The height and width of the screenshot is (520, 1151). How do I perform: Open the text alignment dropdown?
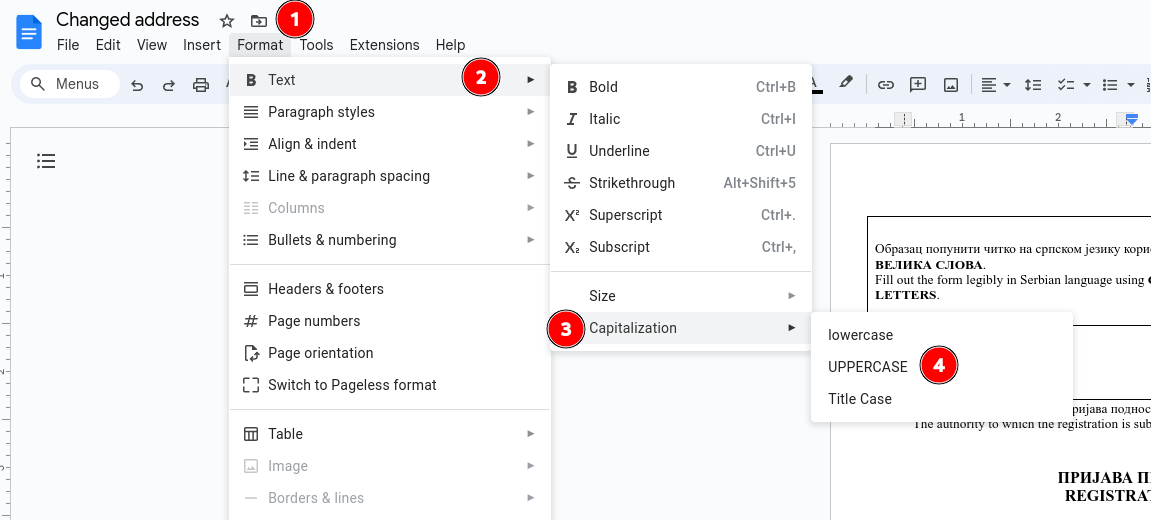point(995,85)
